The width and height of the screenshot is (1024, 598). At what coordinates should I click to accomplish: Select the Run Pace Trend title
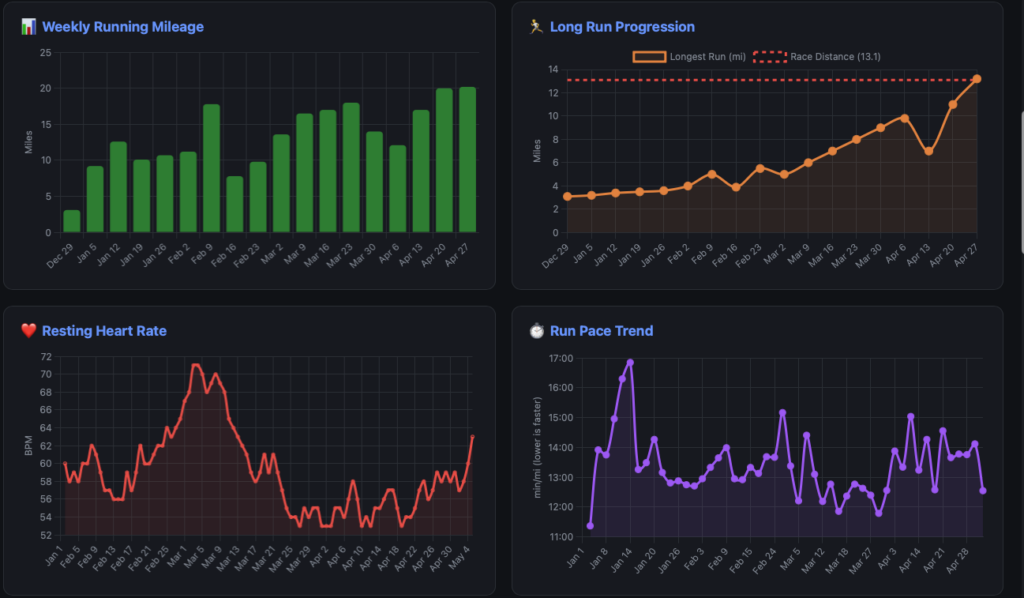pyautogui.click(x=601, y=331)
